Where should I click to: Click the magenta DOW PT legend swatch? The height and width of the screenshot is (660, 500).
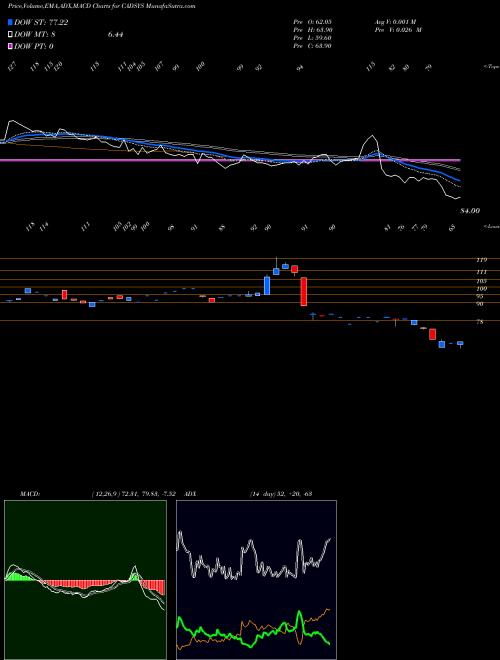(x=10, y=46)
